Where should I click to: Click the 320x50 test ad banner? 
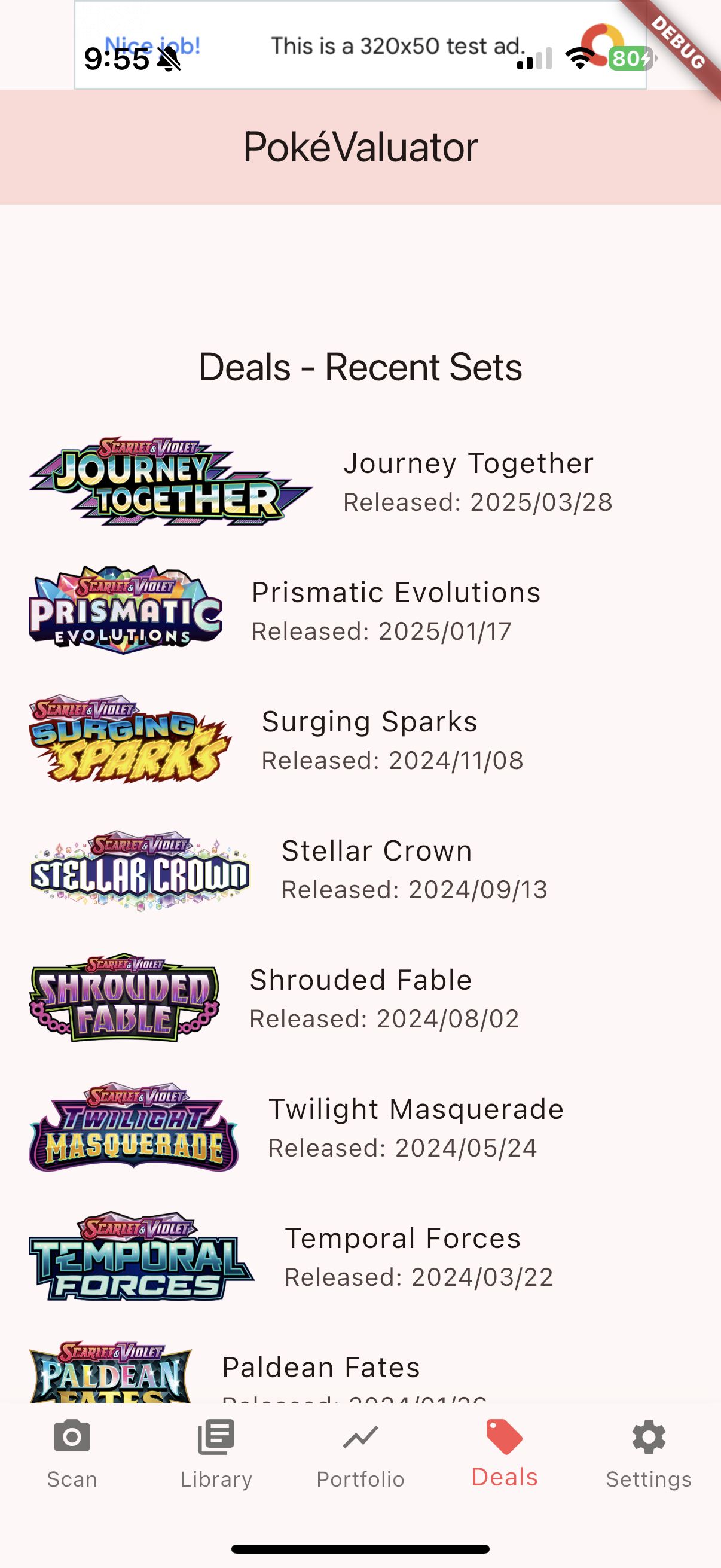point(360,45)
